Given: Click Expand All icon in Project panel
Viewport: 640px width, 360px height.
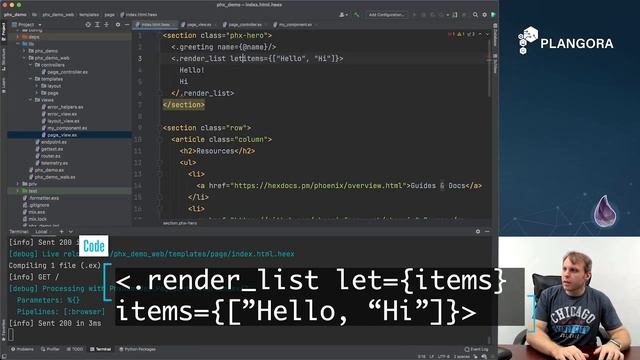Looking at the screenshot, I should [97, 25].
